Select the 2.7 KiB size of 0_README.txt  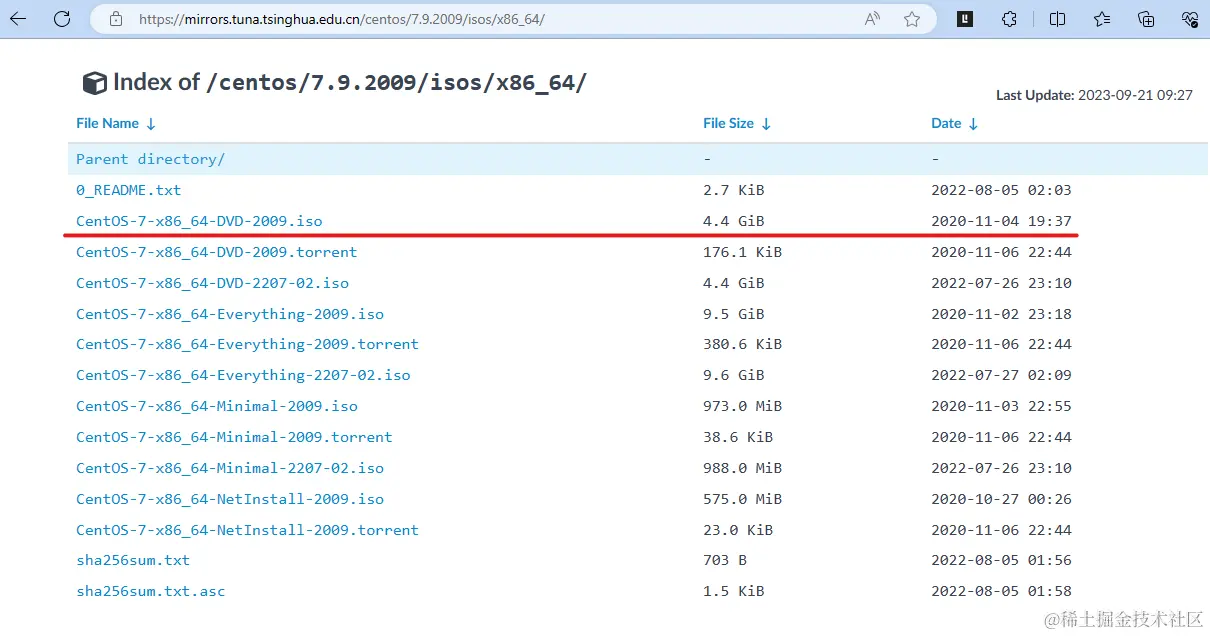click(734, 190)
